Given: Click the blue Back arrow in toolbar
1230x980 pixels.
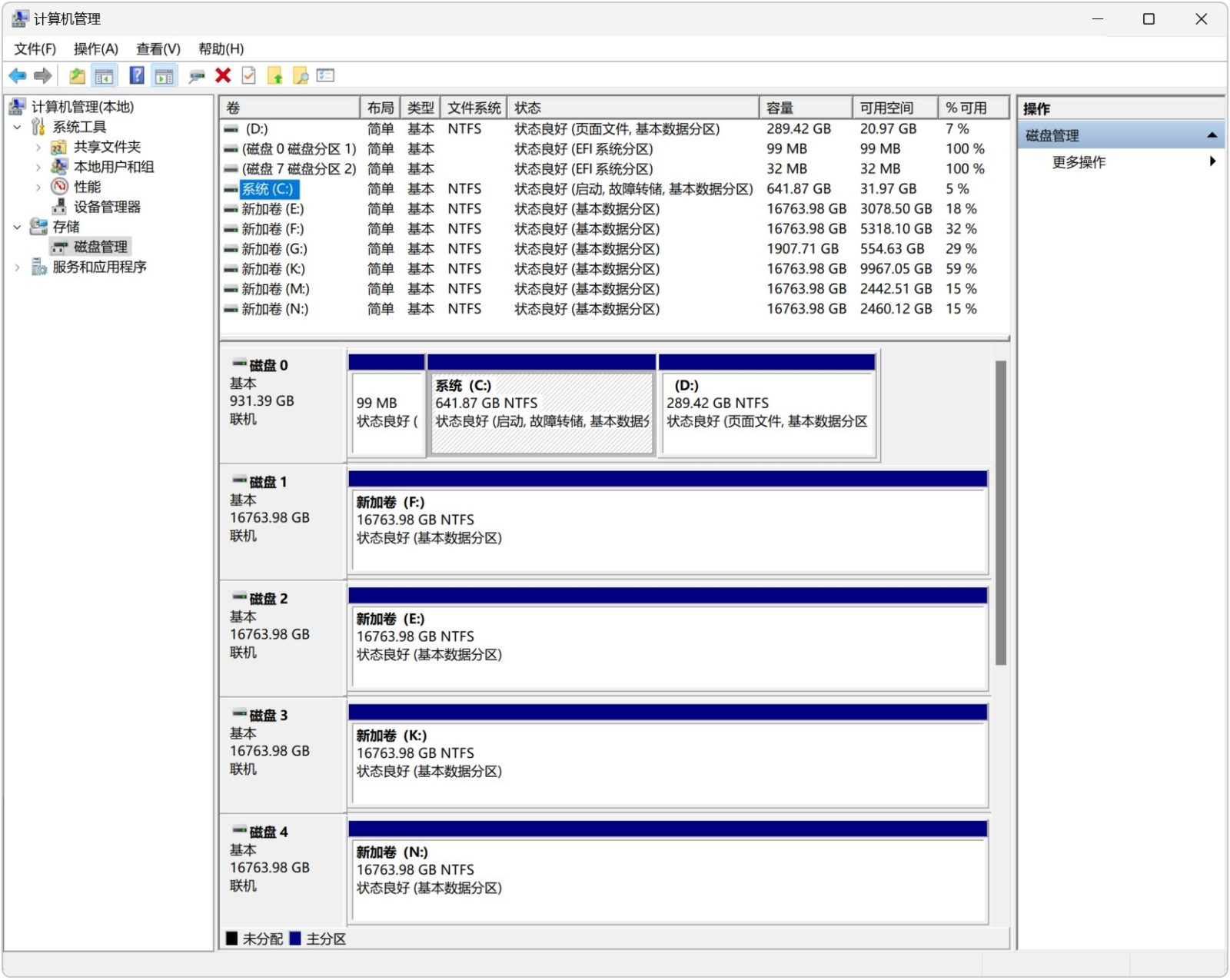Looking at the screenshot, I should [x=18, y=75].
